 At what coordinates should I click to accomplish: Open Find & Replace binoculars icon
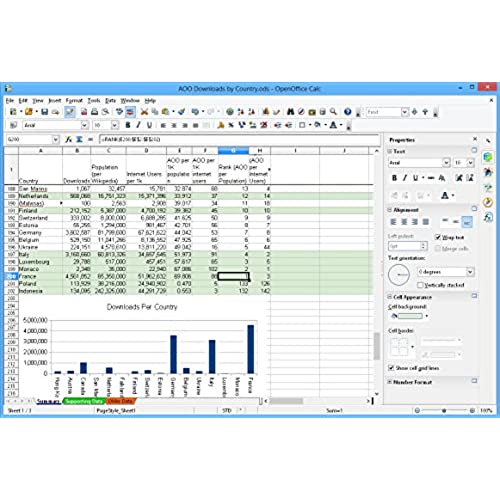pyautogui.click(x=290, y=112)
